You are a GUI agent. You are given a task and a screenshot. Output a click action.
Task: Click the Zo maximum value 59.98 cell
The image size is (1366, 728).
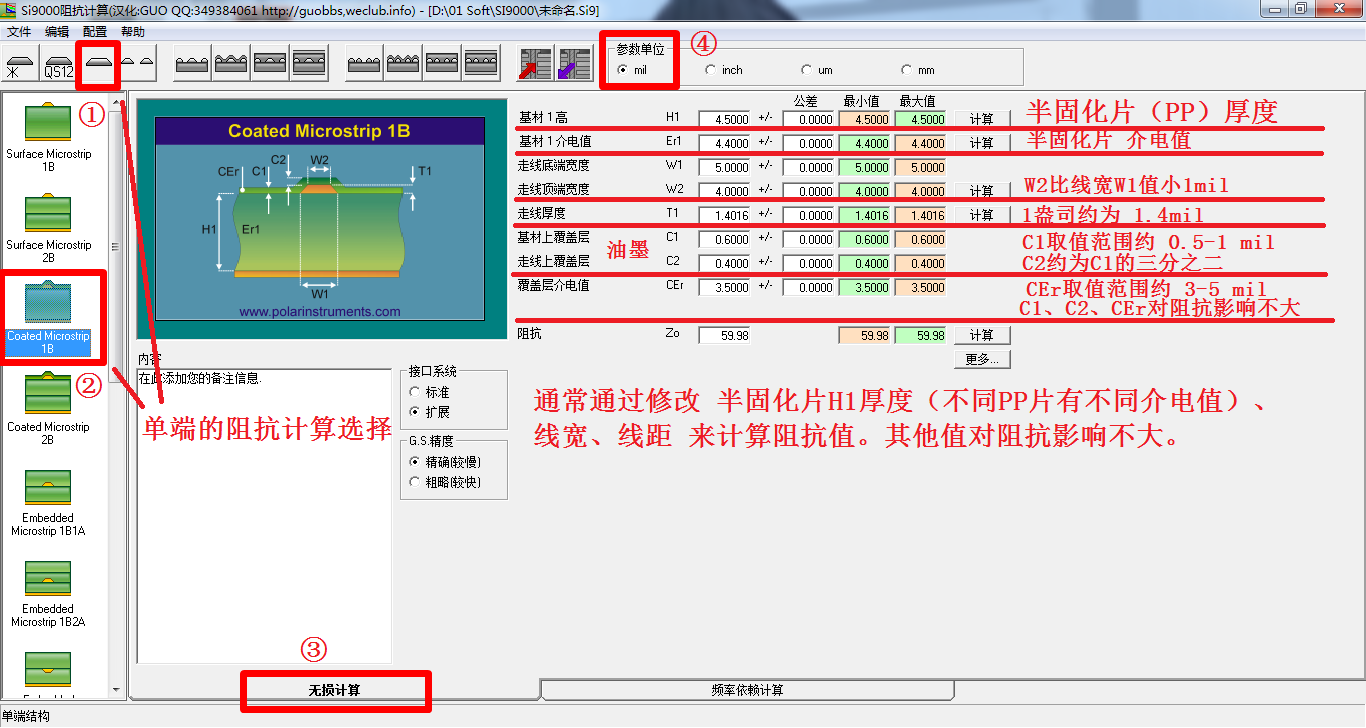coord(920,335)
